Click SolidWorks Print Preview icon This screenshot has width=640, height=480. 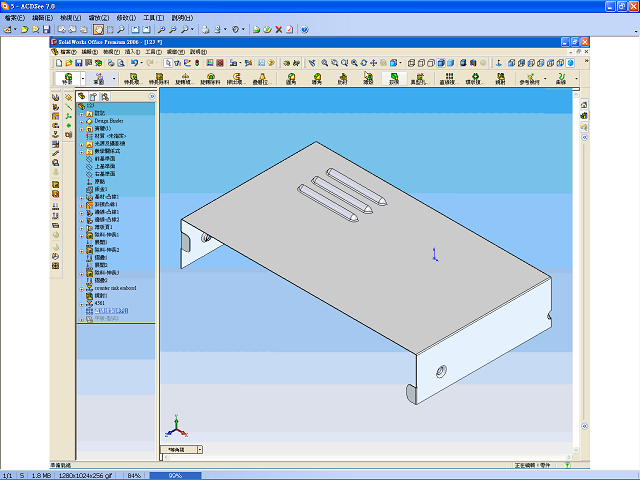(x=121, y=63)
